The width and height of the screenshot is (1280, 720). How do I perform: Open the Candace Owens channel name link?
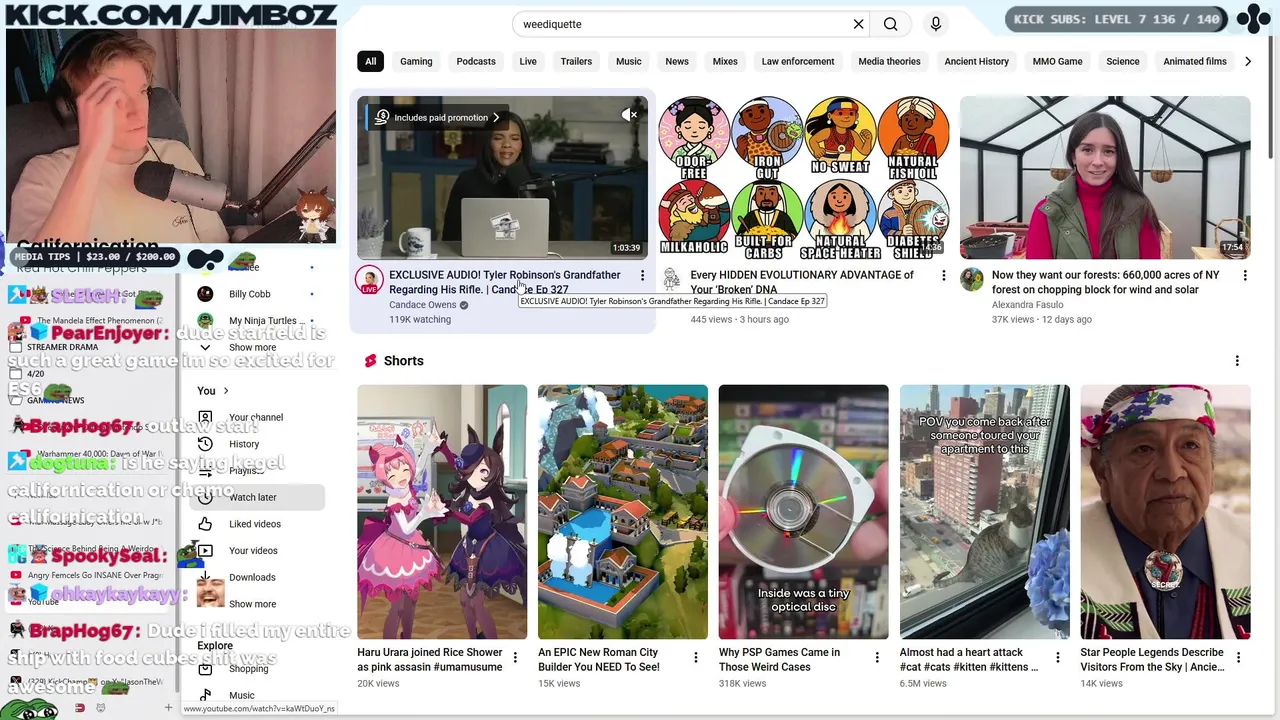pyautogui.click(x=422, y=305)
